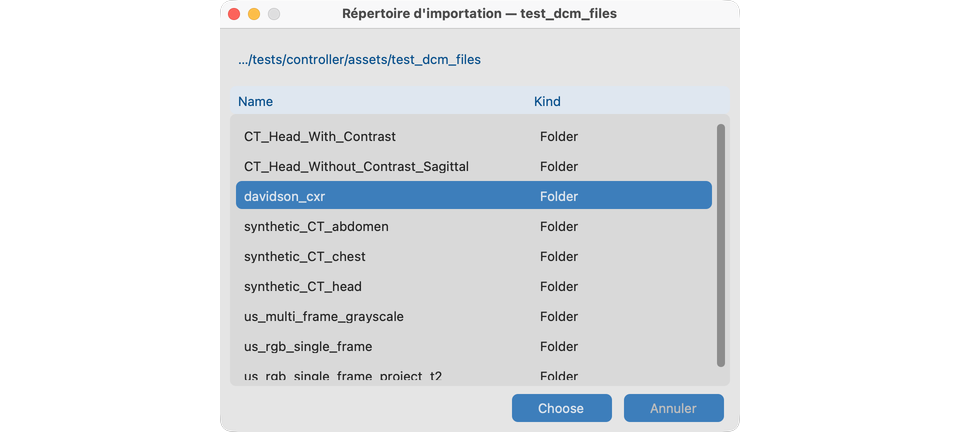The height and width of the screenshot is (432, 960).
Task: Click the disabled gray zoom window button
Action: click(x=274, y=13)
